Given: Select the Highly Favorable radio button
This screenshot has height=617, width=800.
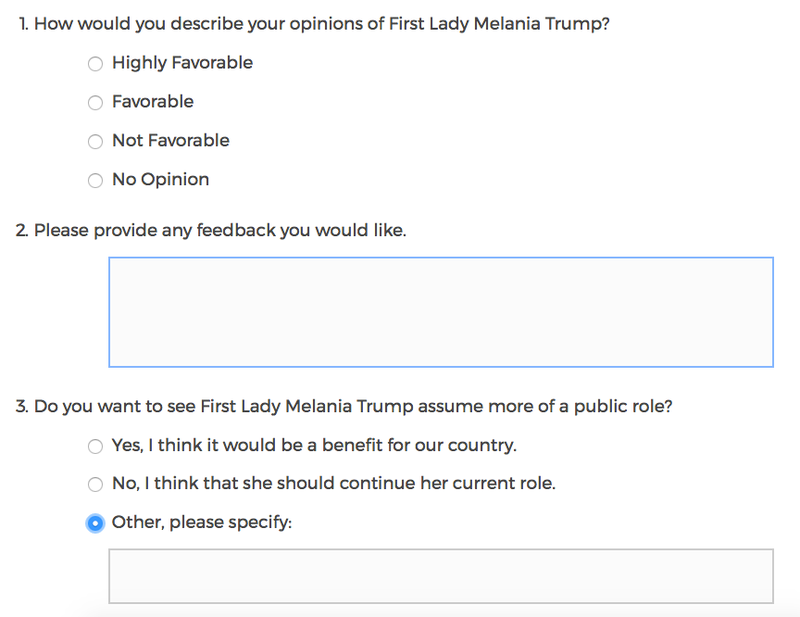Looking at the screenshot, I should click(x=95, y=64).
